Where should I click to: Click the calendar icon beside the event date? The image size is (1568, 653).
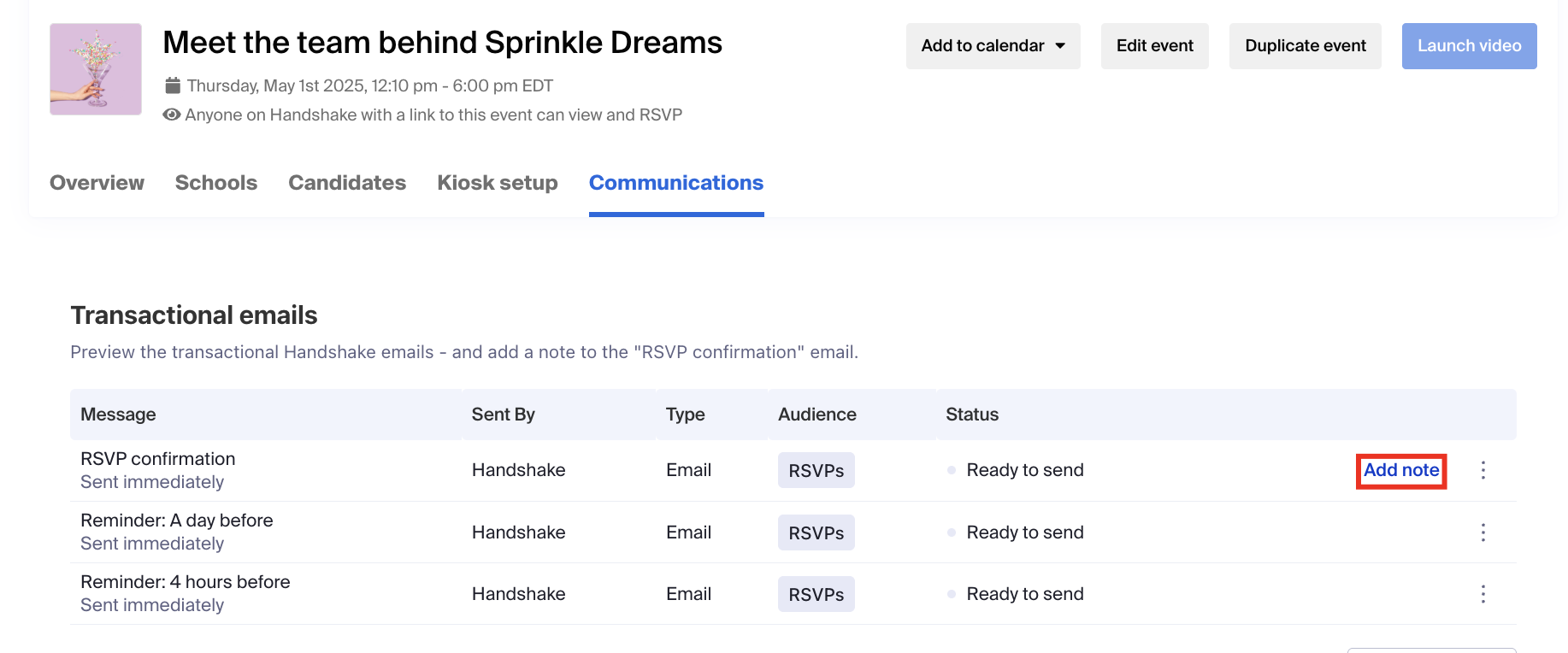pos(173,85)
